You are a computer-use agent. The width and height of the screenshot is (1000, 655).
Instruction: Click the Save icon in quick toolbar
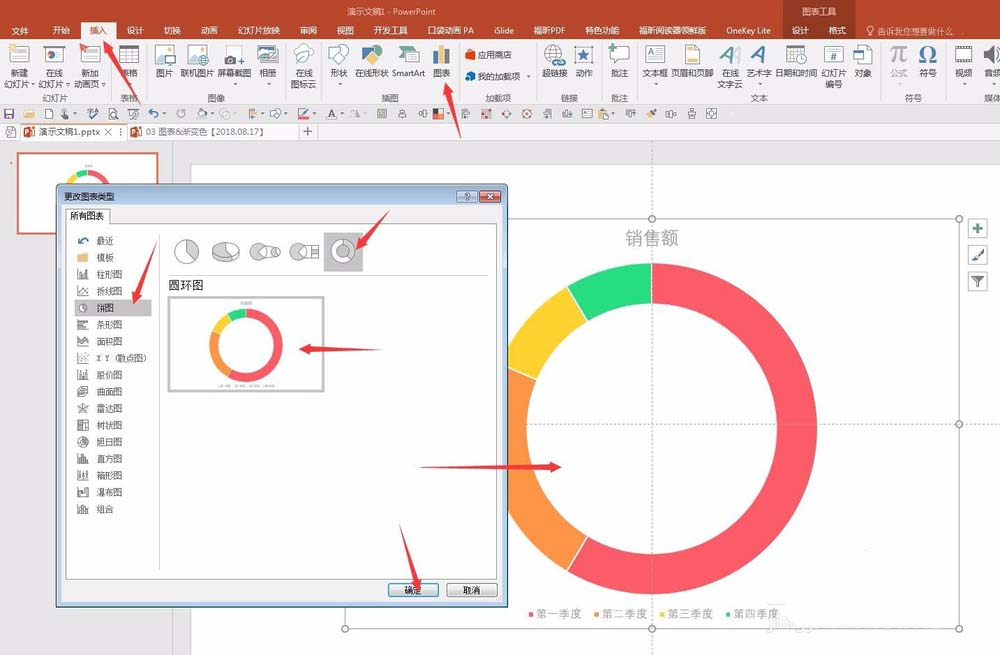click(x=9, y=114)
